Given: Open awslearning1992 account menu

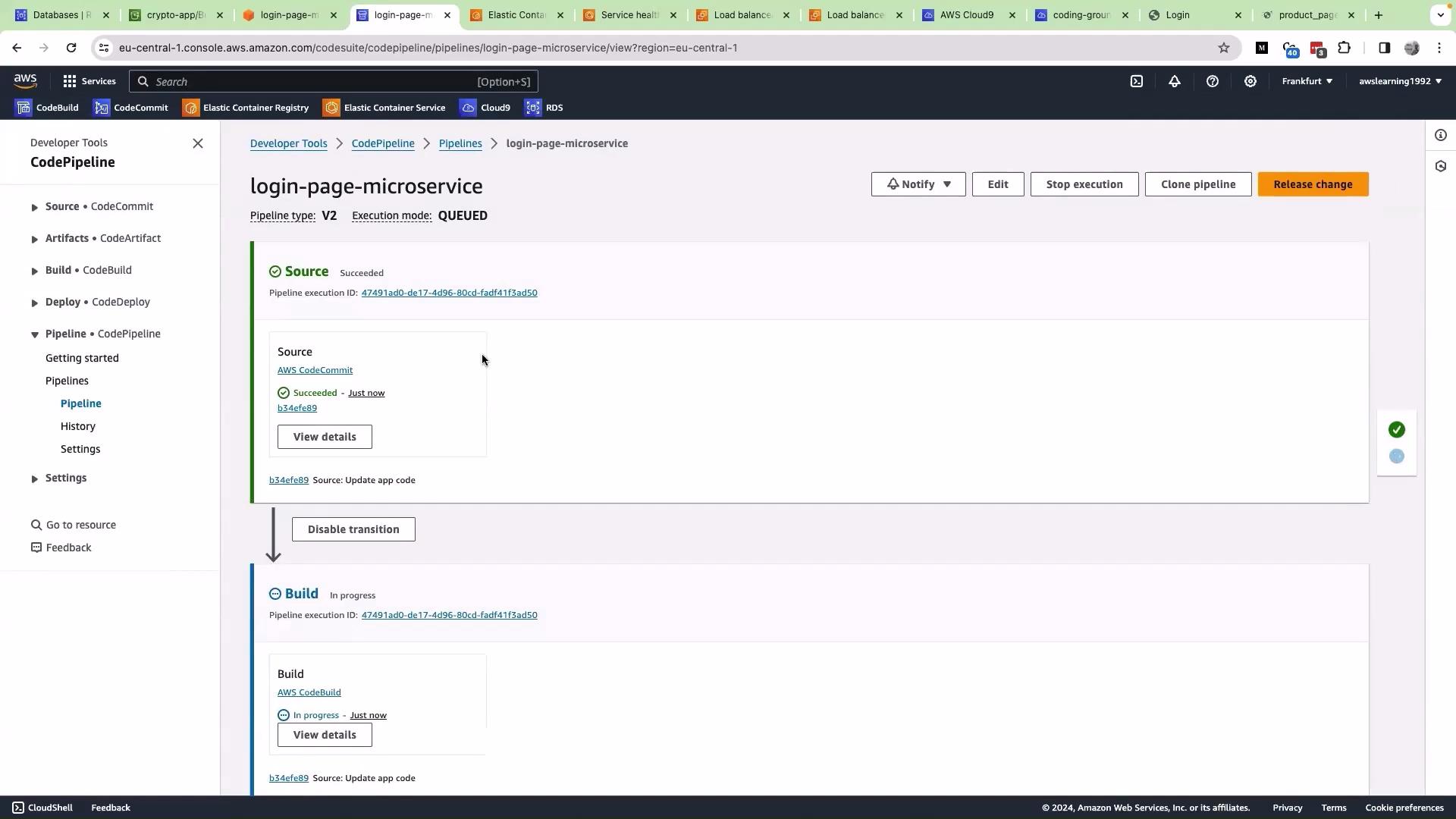Looking at the screenshot, I should [x=1400, y=81].
